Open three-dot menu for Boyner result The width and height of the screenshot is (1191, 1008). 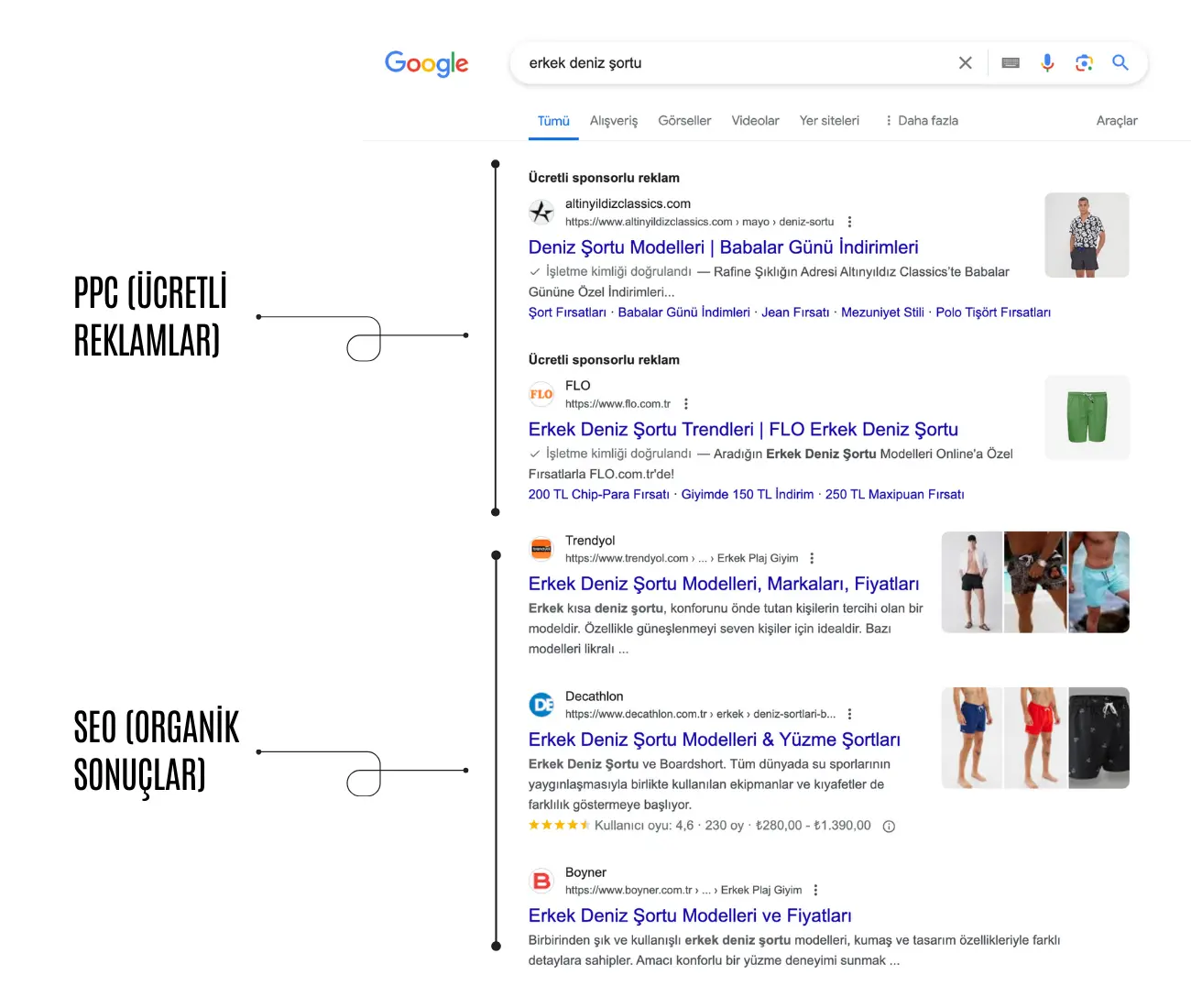tap(815, 890)
